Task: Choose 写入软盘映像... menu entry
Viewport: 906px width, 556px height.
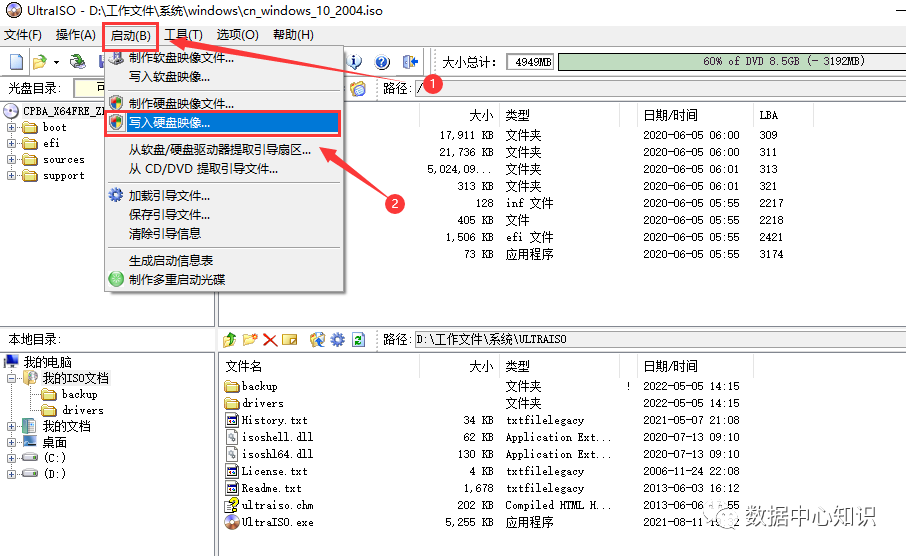Action: click(224, 76)
